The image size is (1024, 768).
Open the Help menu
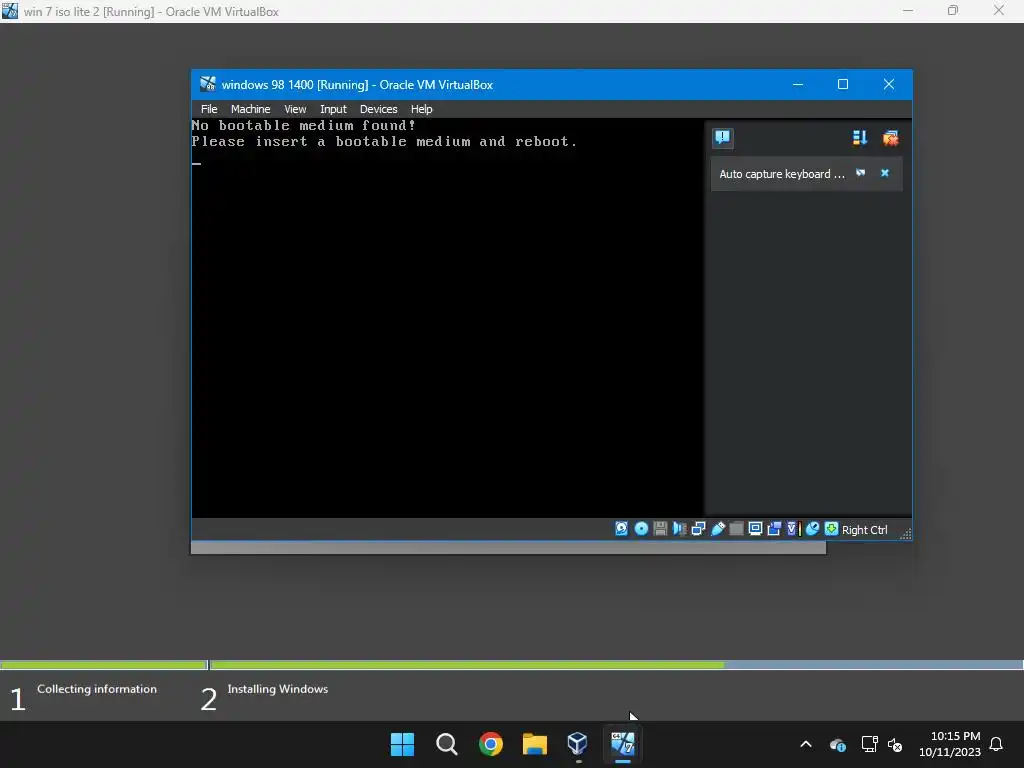(x=421, y=109)
